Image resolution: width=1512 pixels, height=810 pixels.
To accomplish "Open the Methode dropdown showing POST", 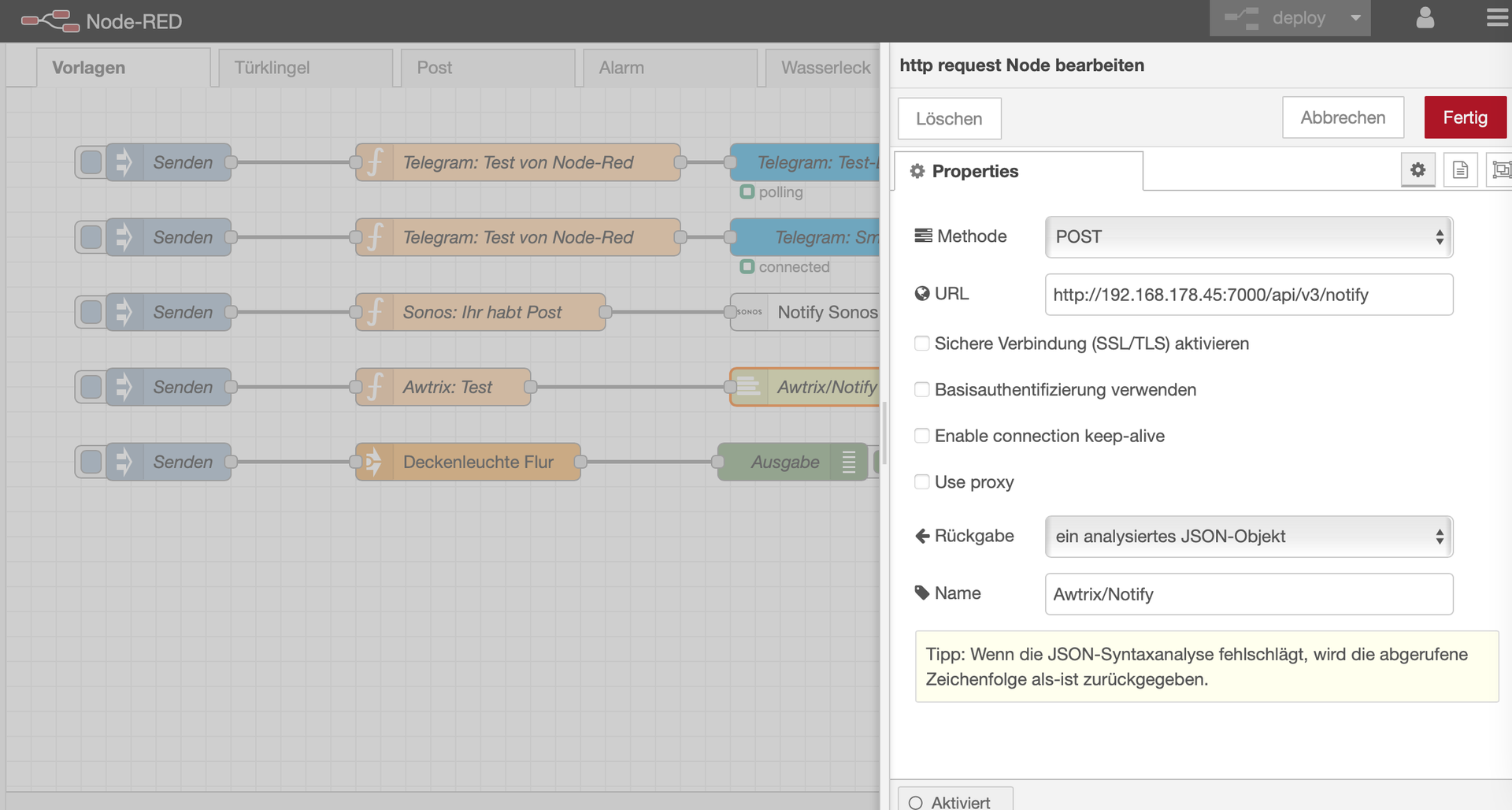I will click(x=1248, y=237).
